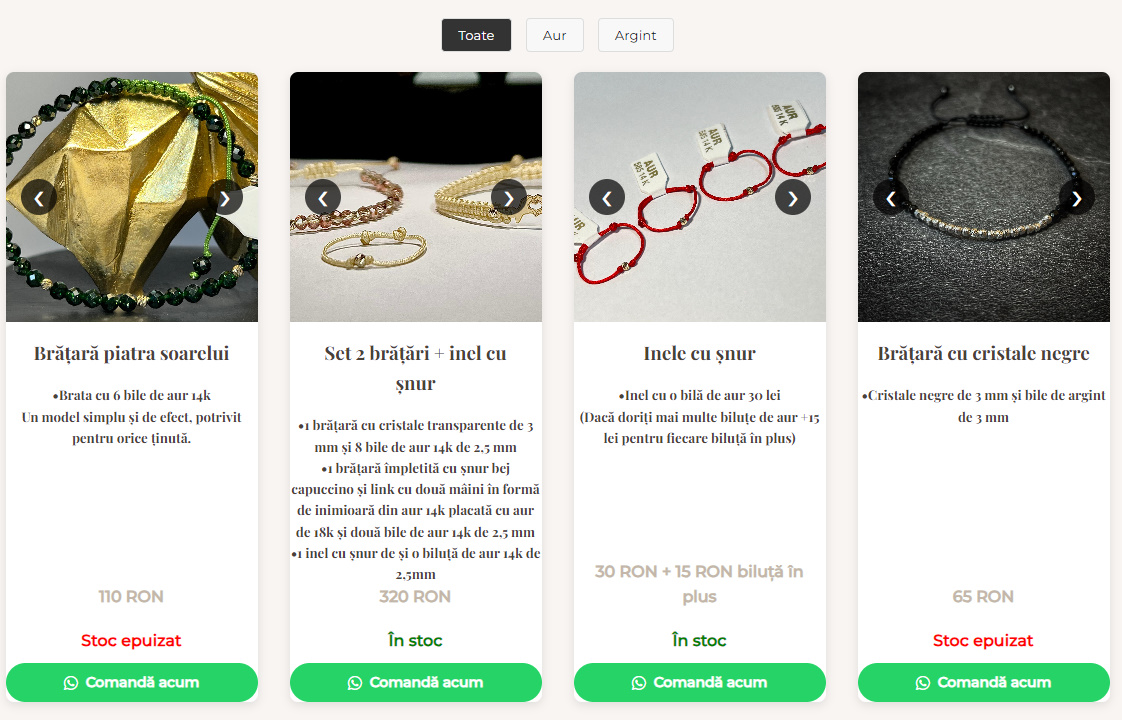Viewport: 1122px width, 720px height.
Task: Previous image arrow on Brățară cu cristale negre
Action: pyautogui.click(x=891, y=198)
